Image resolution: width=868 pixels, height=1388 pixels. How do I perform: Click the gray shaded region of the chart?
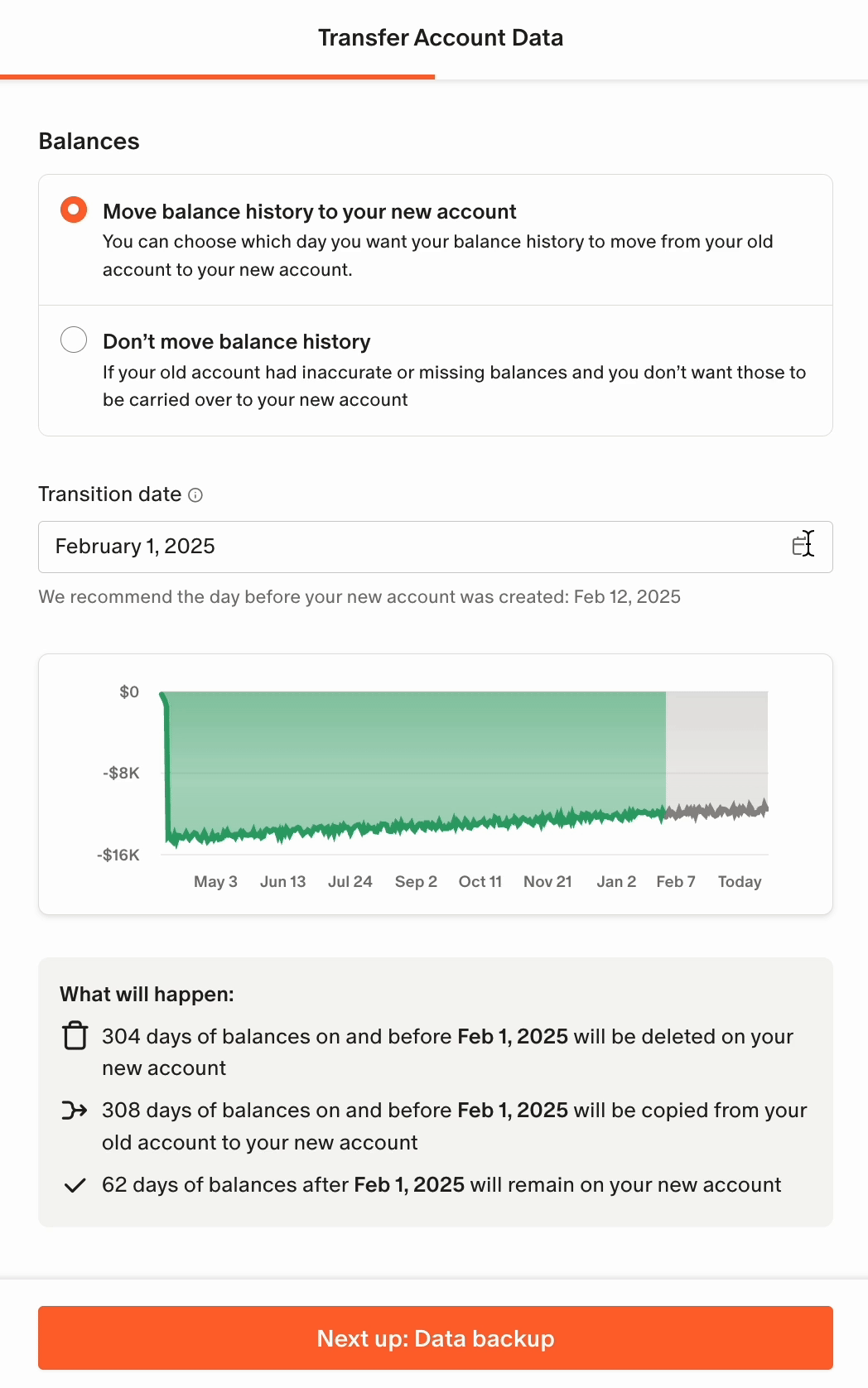click(x=716, y=745)
